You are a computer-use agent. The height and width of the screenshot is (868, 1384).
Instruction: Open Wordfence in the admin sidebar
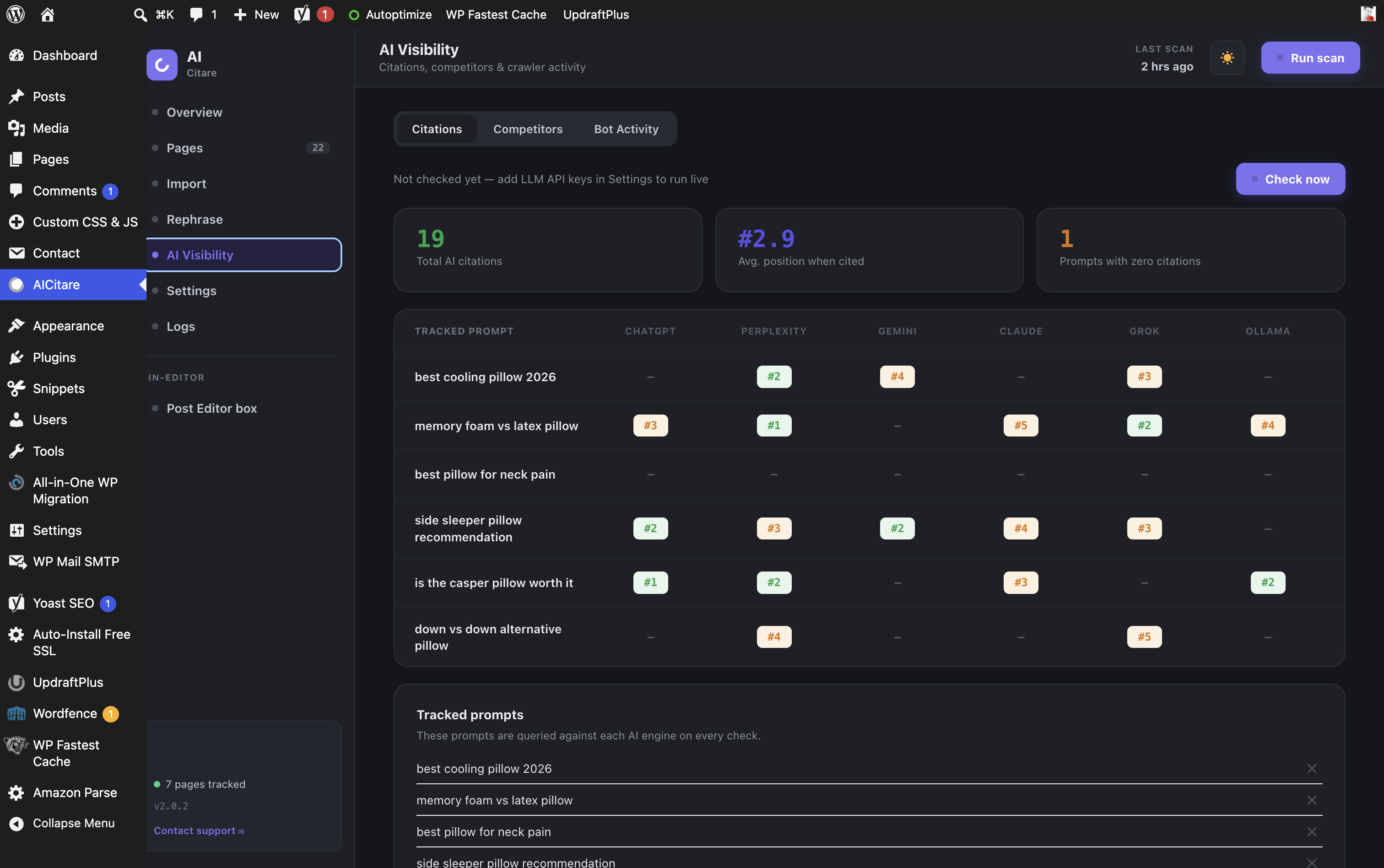[x=65, y=714]
